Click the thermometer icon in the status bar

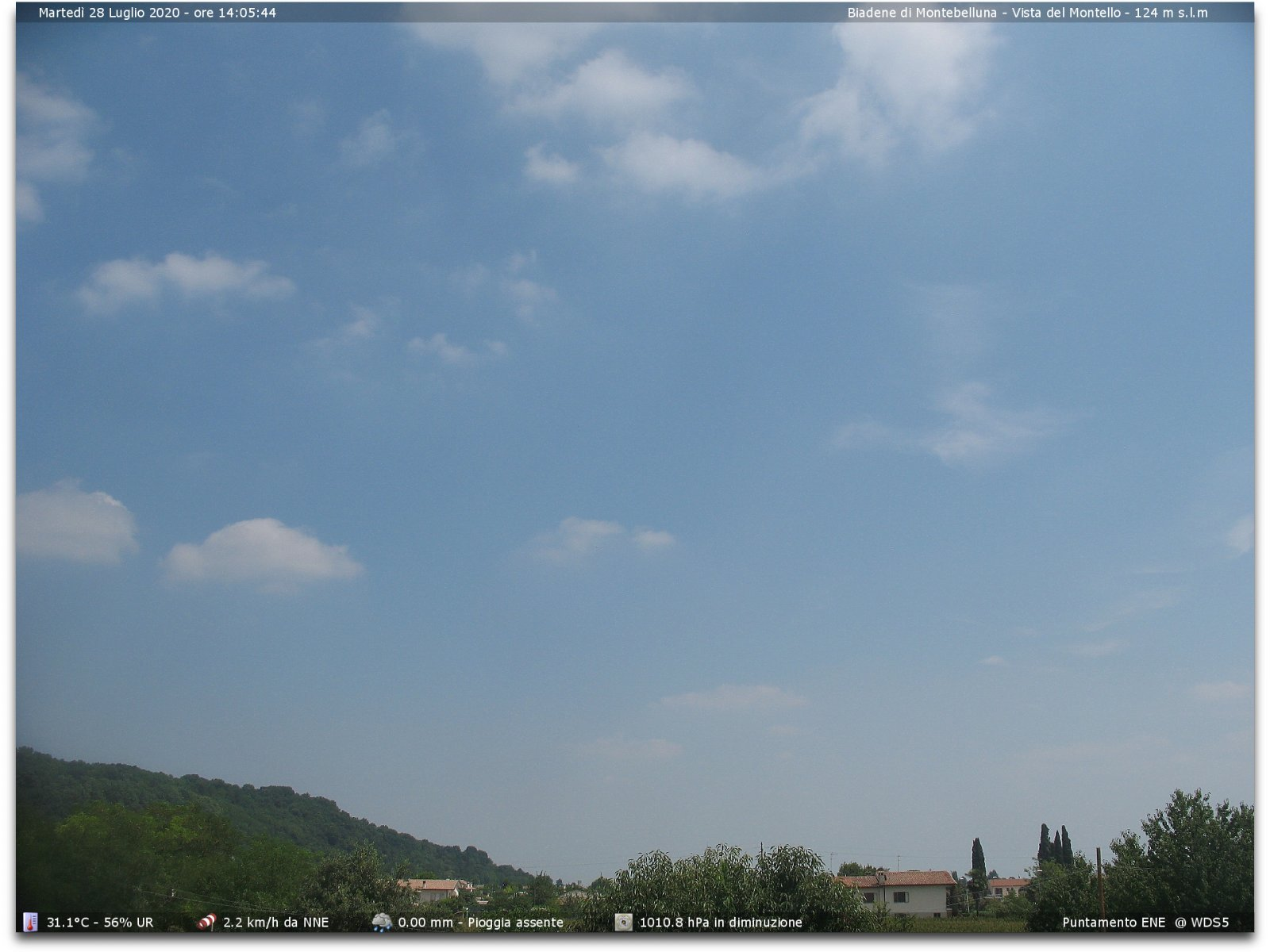[x=30, y=922]
